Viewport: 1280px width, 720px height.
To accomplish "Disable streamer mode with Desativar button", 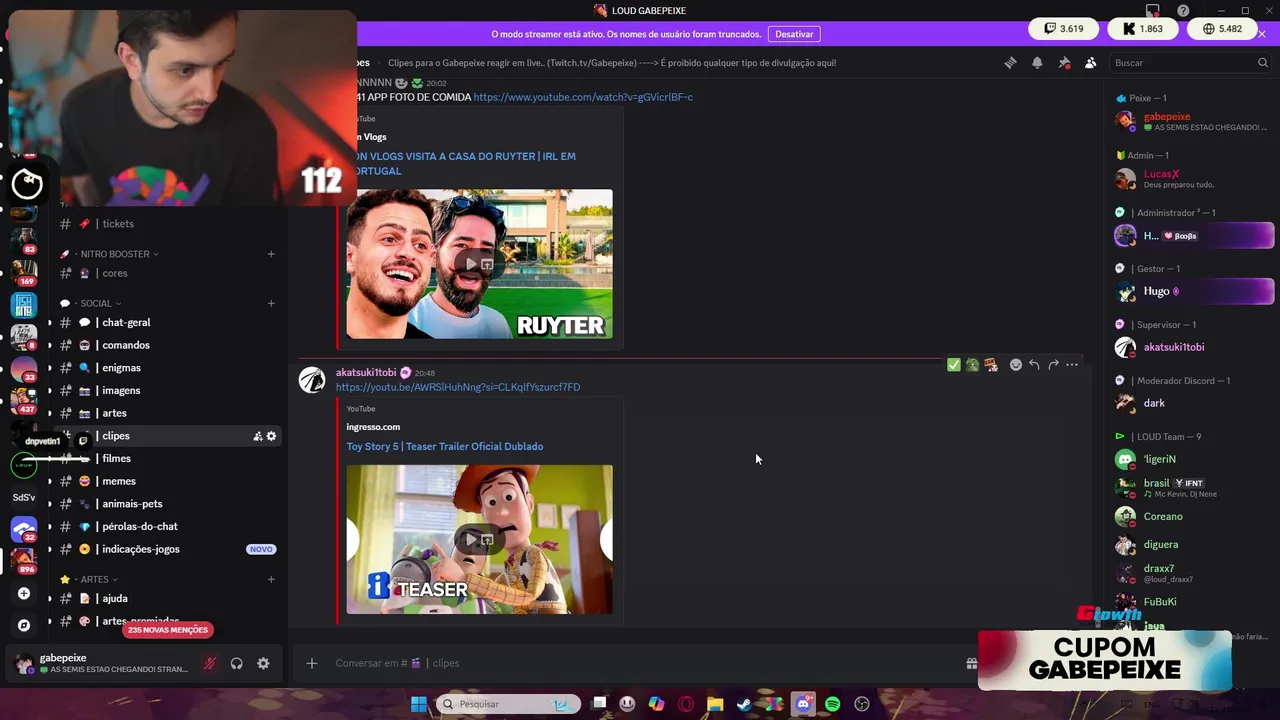I will [794, 34].
